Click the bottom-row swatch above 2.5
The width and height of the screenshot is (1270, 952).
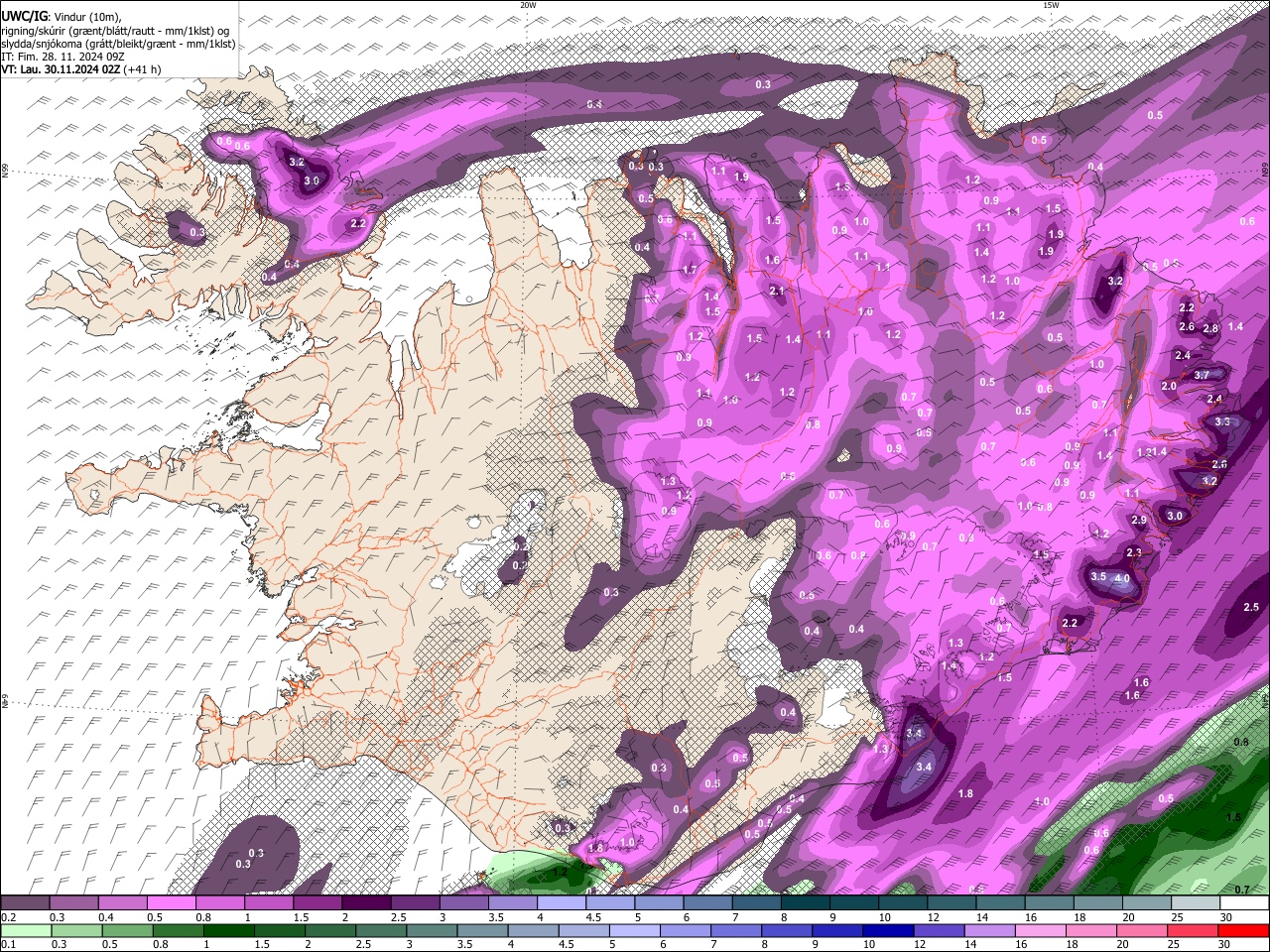(x=380, y=931)
